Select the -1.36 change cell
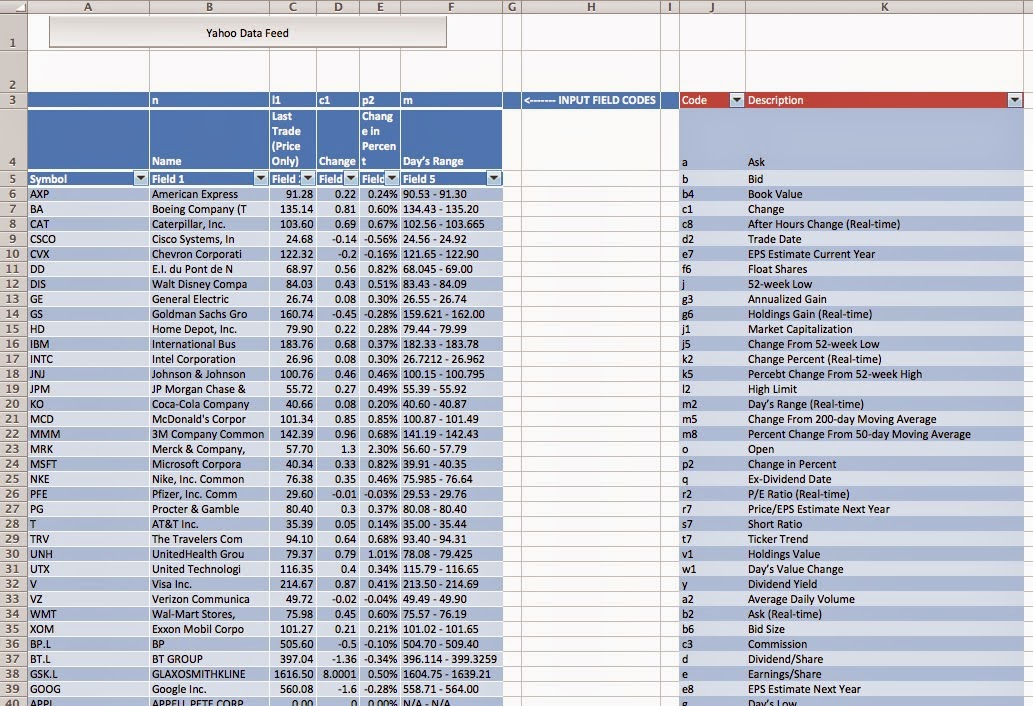Screen dimensions: 1033x706 pyautogui.click(x=338, y=659)
